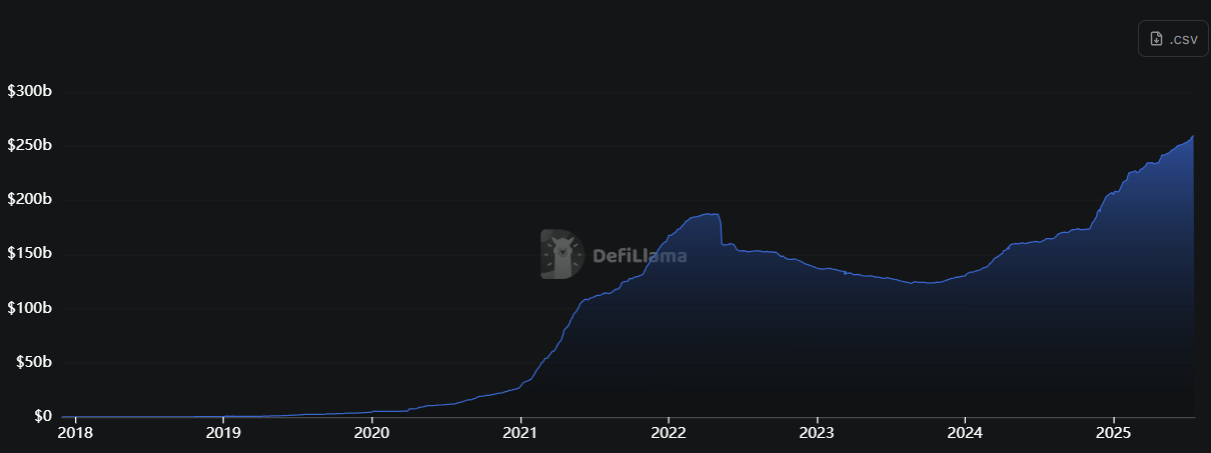Select the $200b y-axis label
This screenshot has width=1211, height=453.
pos(29,199)
